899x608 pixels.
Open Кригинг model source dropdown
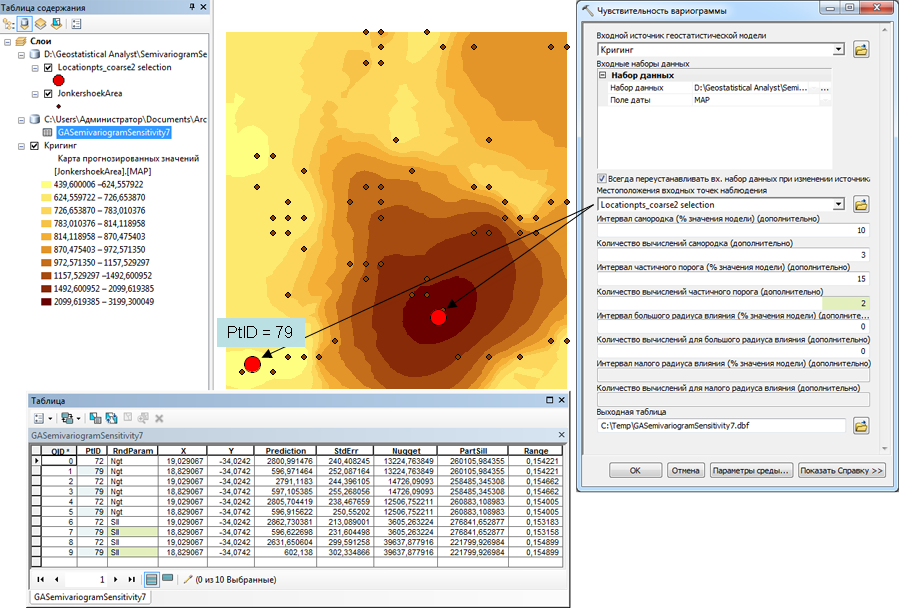[x=839, y=49]
